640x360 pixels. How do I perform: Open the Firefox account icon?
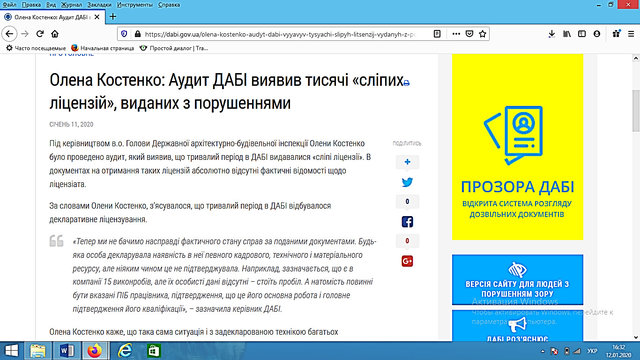597,34
